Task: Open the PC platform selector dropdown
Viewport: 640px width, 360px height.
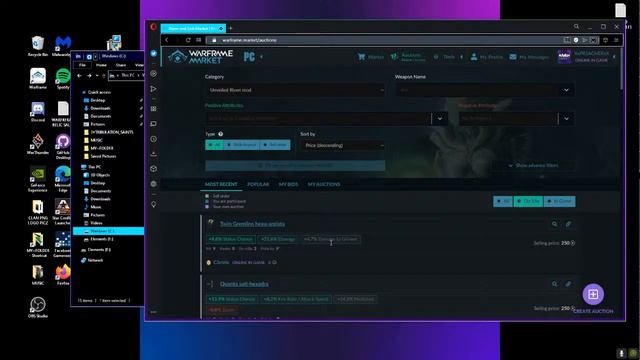Action: click(253, 57)
